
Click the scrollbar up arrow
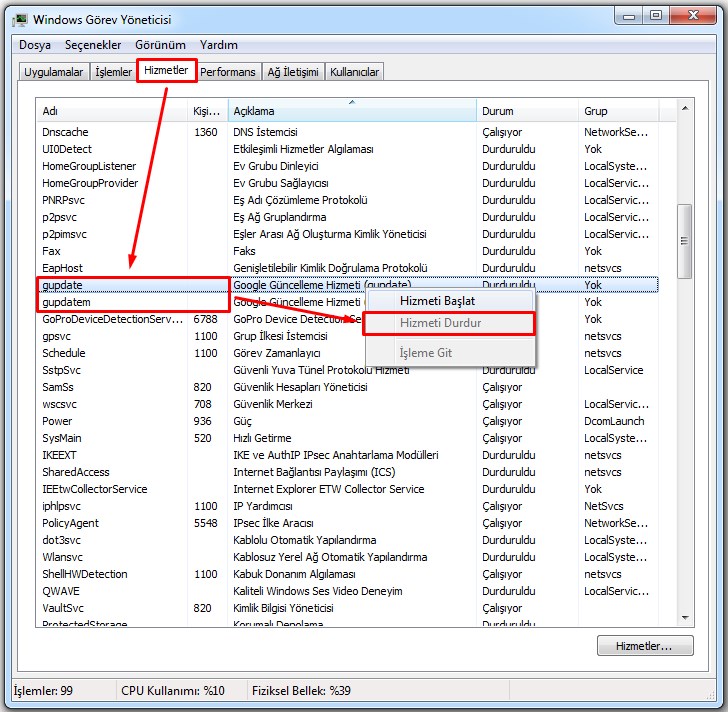[685, 106]
